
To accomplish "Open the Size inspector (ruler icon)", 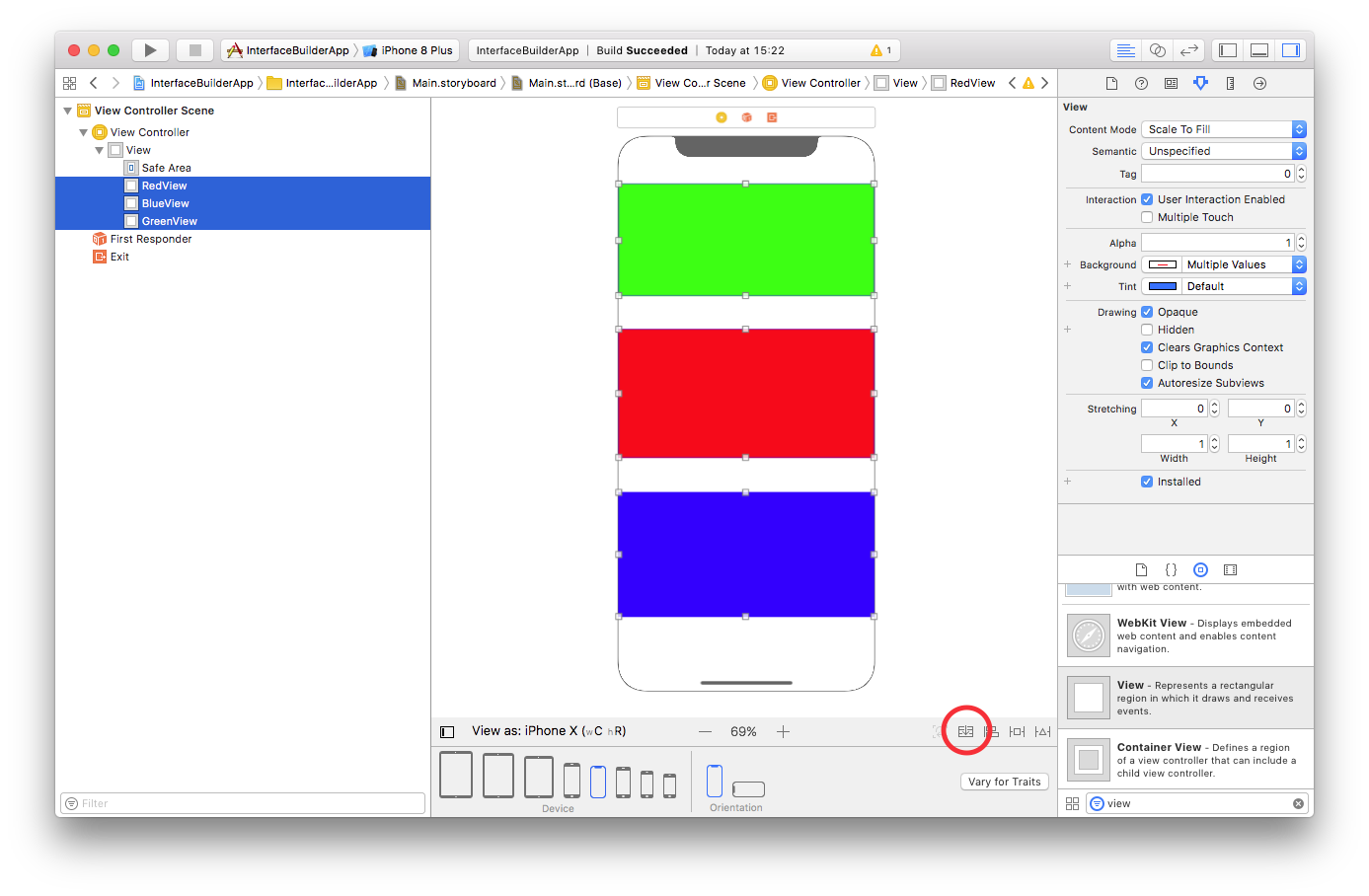I will 1230,83.
